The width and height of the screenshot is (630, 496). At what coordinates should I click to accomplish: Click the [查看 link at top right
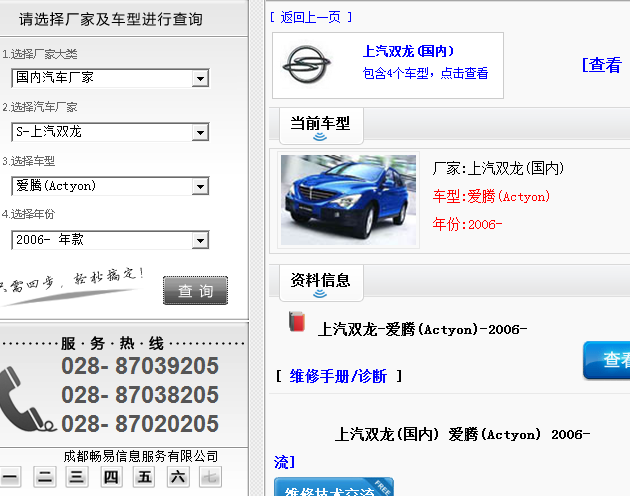pyautogui.click(x=602, y=65)
